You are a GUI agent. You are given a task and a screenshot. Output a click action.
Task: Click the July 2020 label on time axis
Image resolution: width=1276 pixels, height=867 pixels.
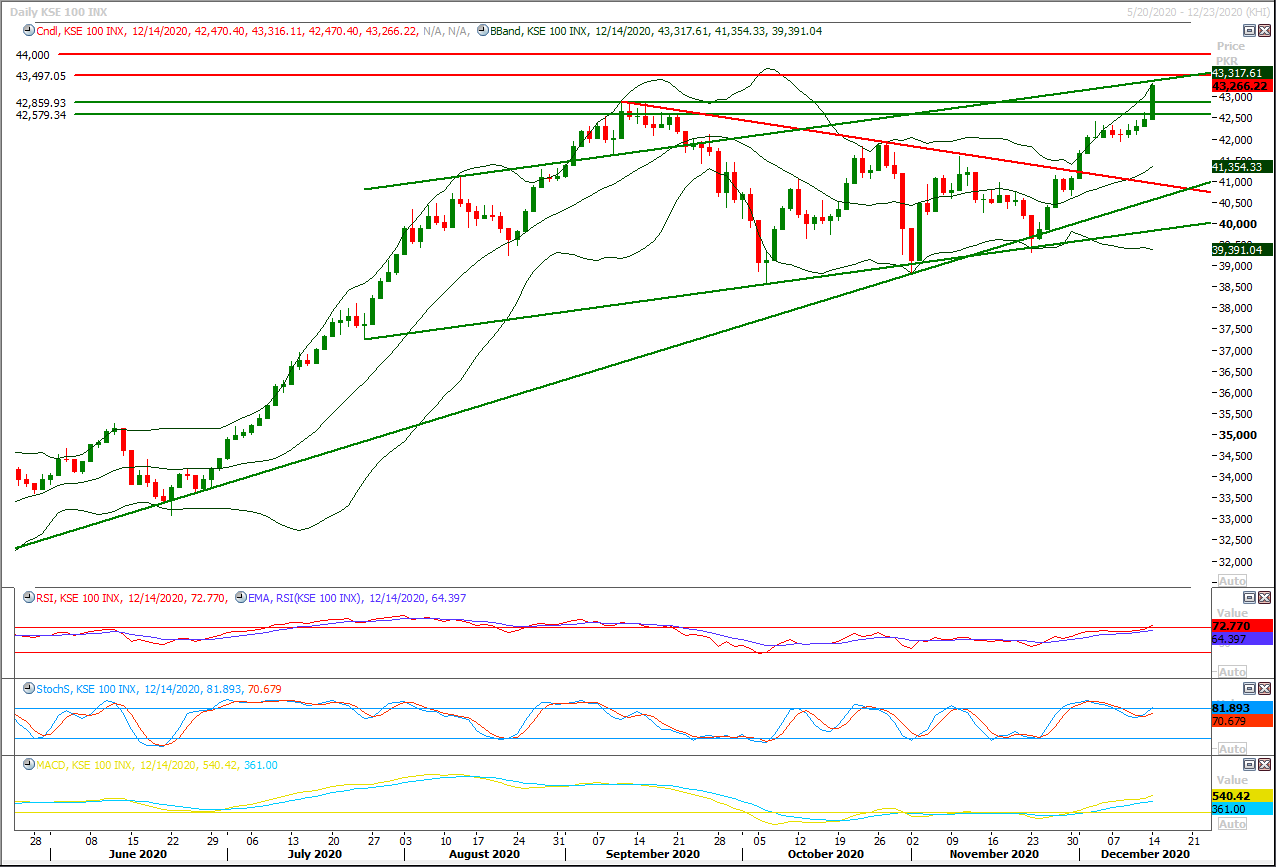point(314,855)
